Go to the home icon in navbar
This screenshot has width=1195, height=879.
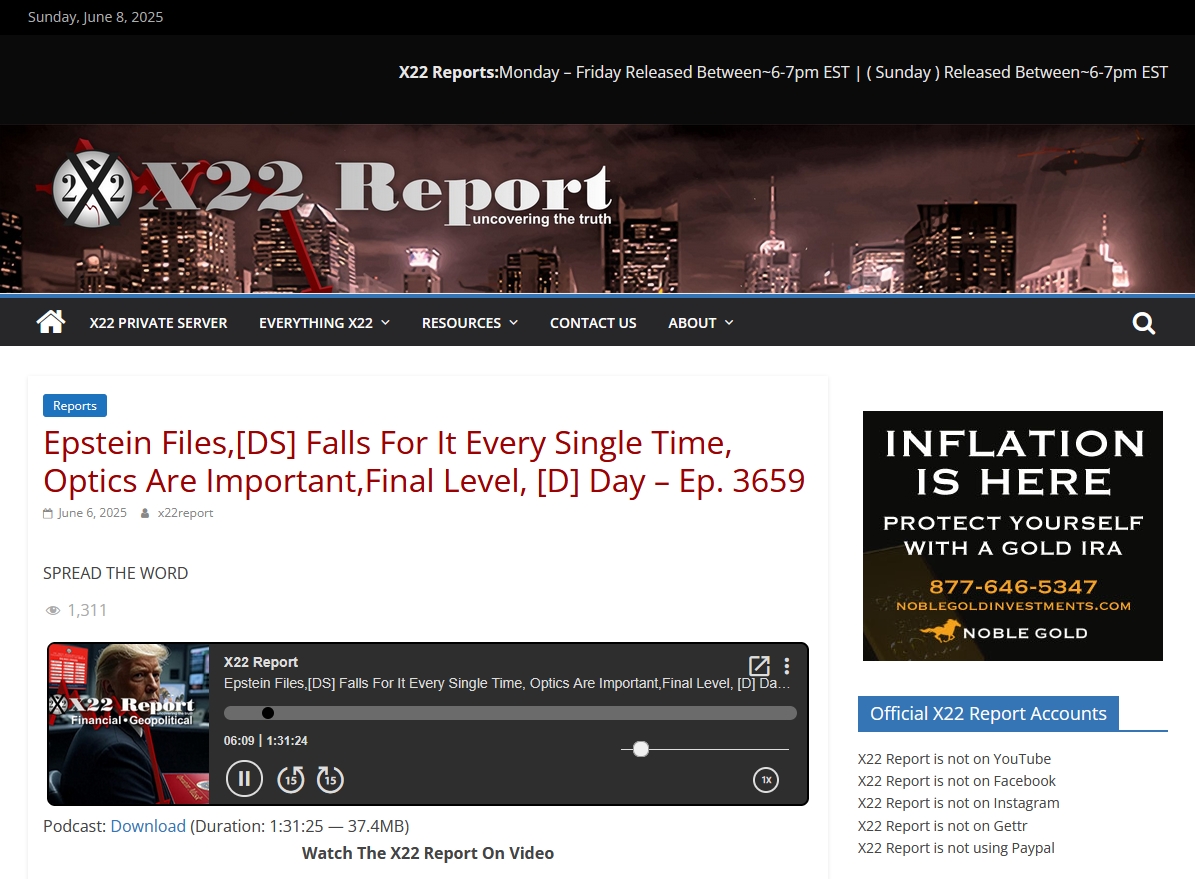point(51,322)
